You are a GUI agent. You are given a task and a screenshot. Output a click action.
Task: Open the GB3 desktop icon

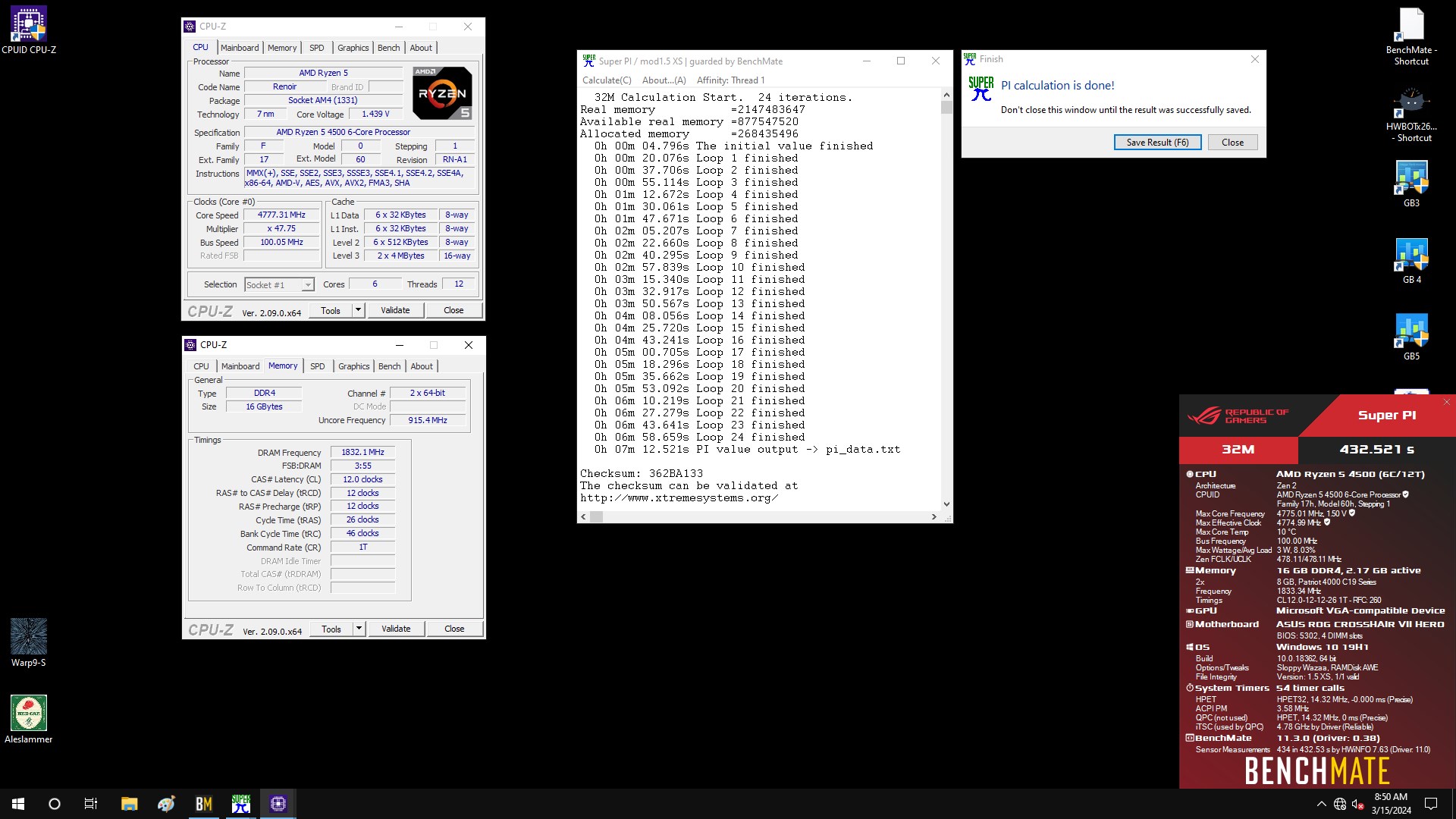tap(1411, 184)
